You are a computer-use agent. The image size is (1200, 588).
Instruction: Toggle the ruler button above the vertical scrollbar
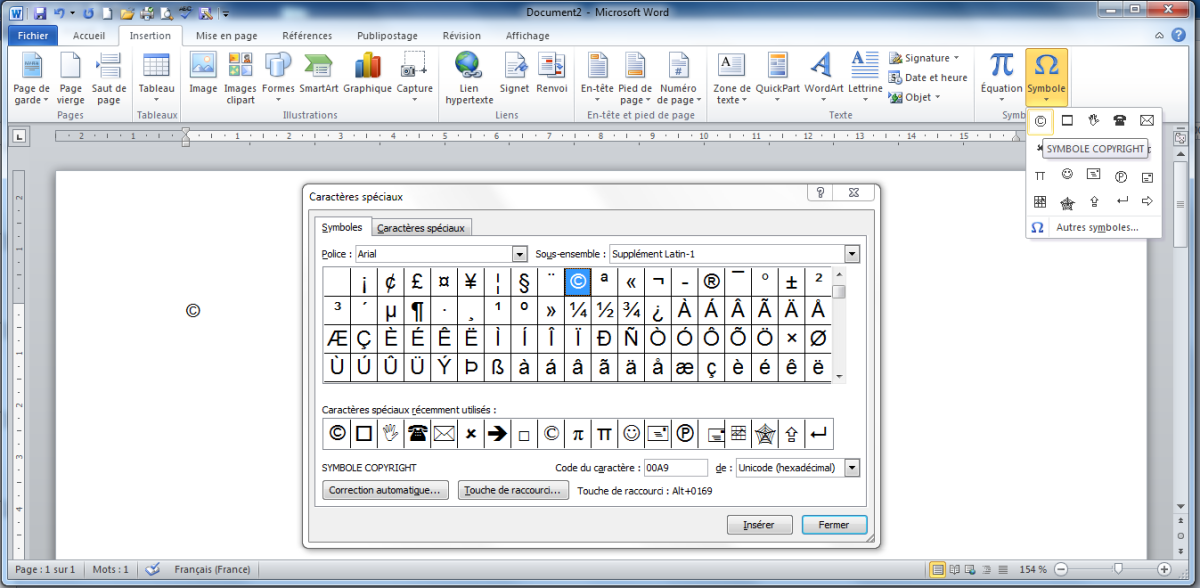[1180, 136]
